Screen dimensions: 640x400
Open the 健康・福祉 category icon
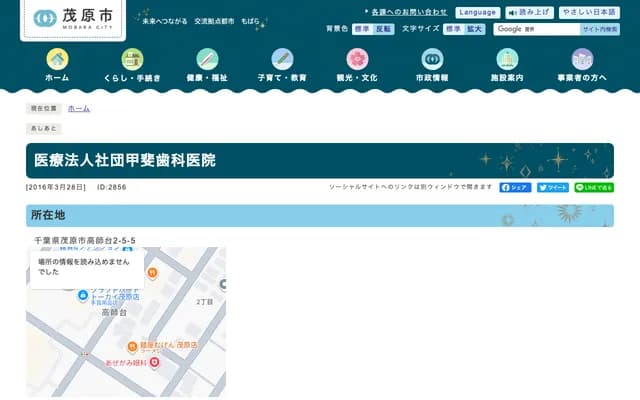(x=207, y=59)
